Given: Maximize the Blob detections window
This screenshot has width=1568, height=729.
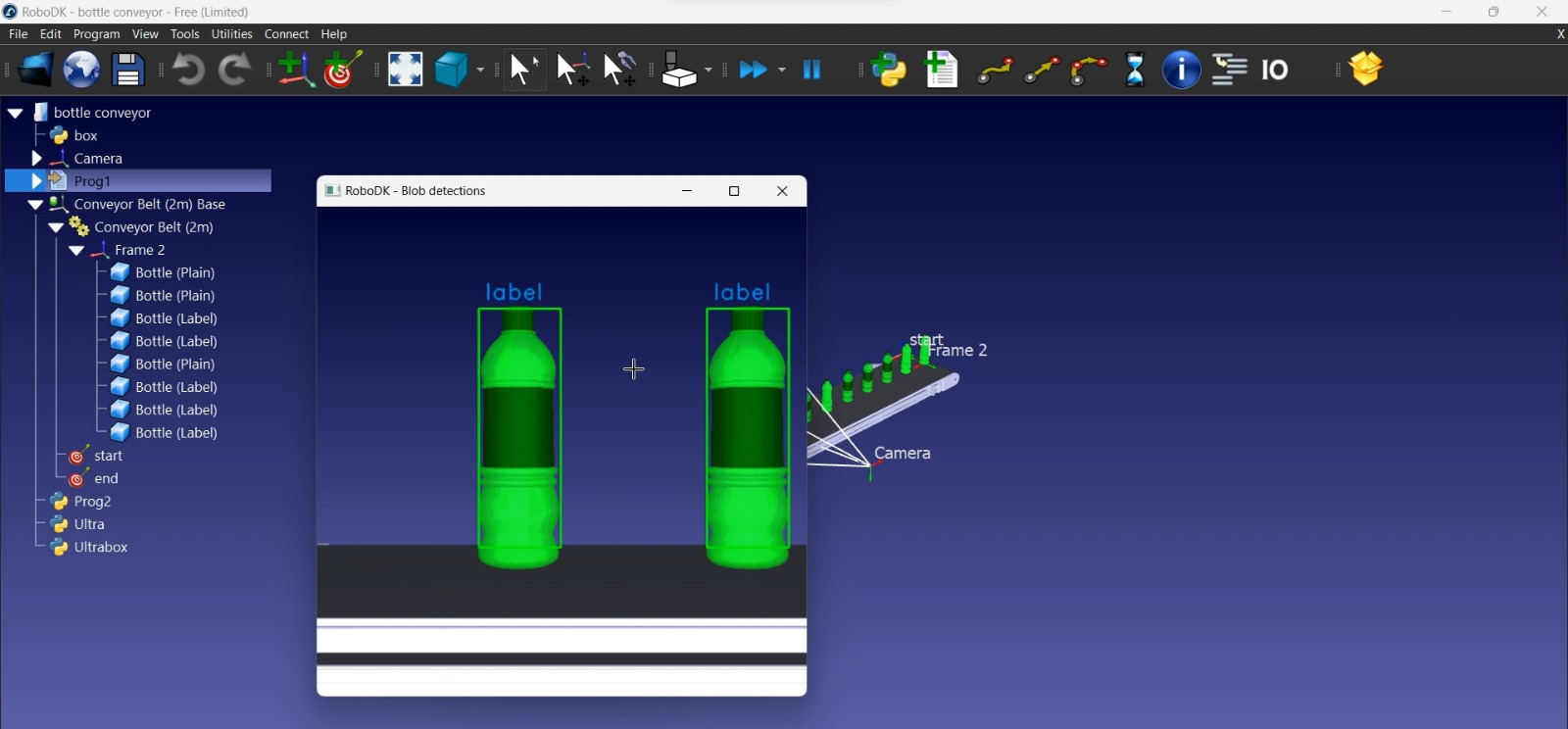Looking at the screenshot, I should (735, 192).
